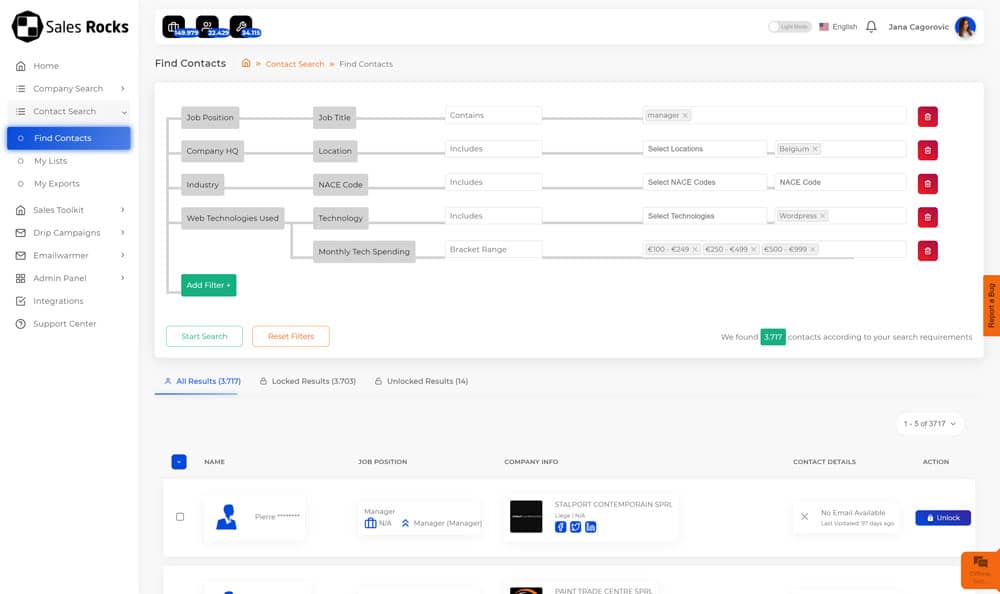
Task: Click the Start Search button
Action: [x=204, y=337]
